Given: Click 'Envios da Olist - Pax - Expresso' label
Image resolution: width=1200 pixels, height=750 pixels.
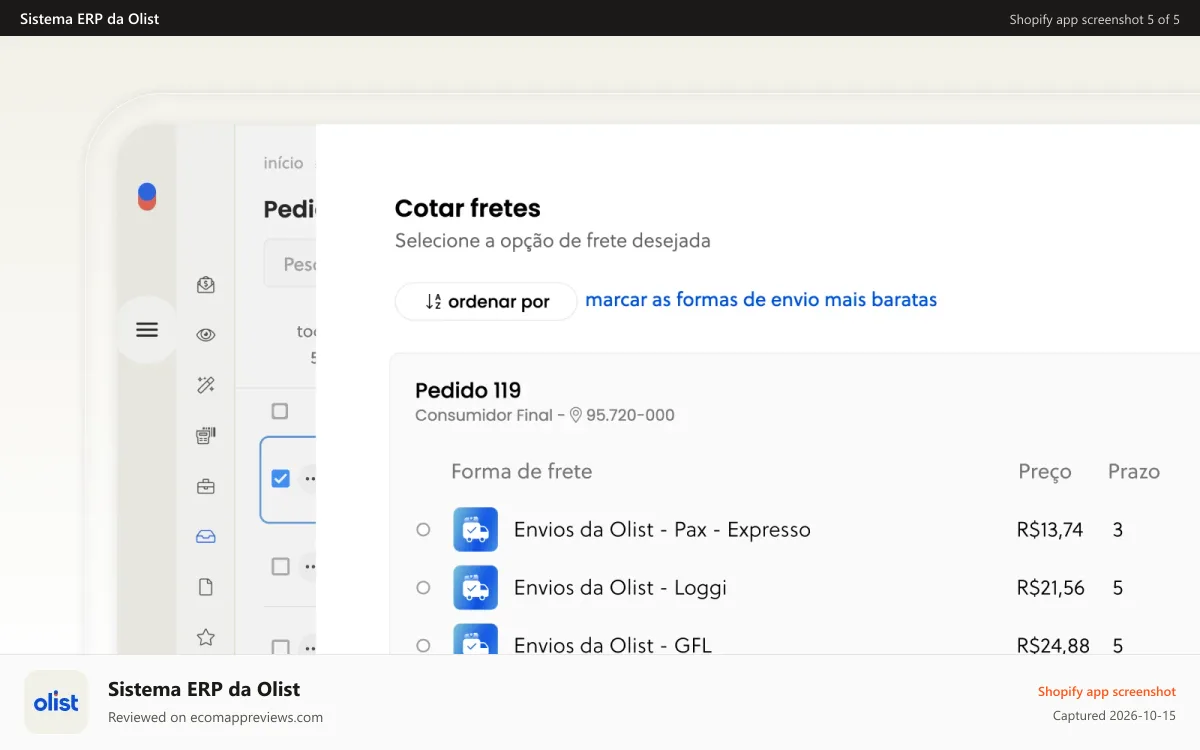Looking at the screenshot, I should [662, 530].
